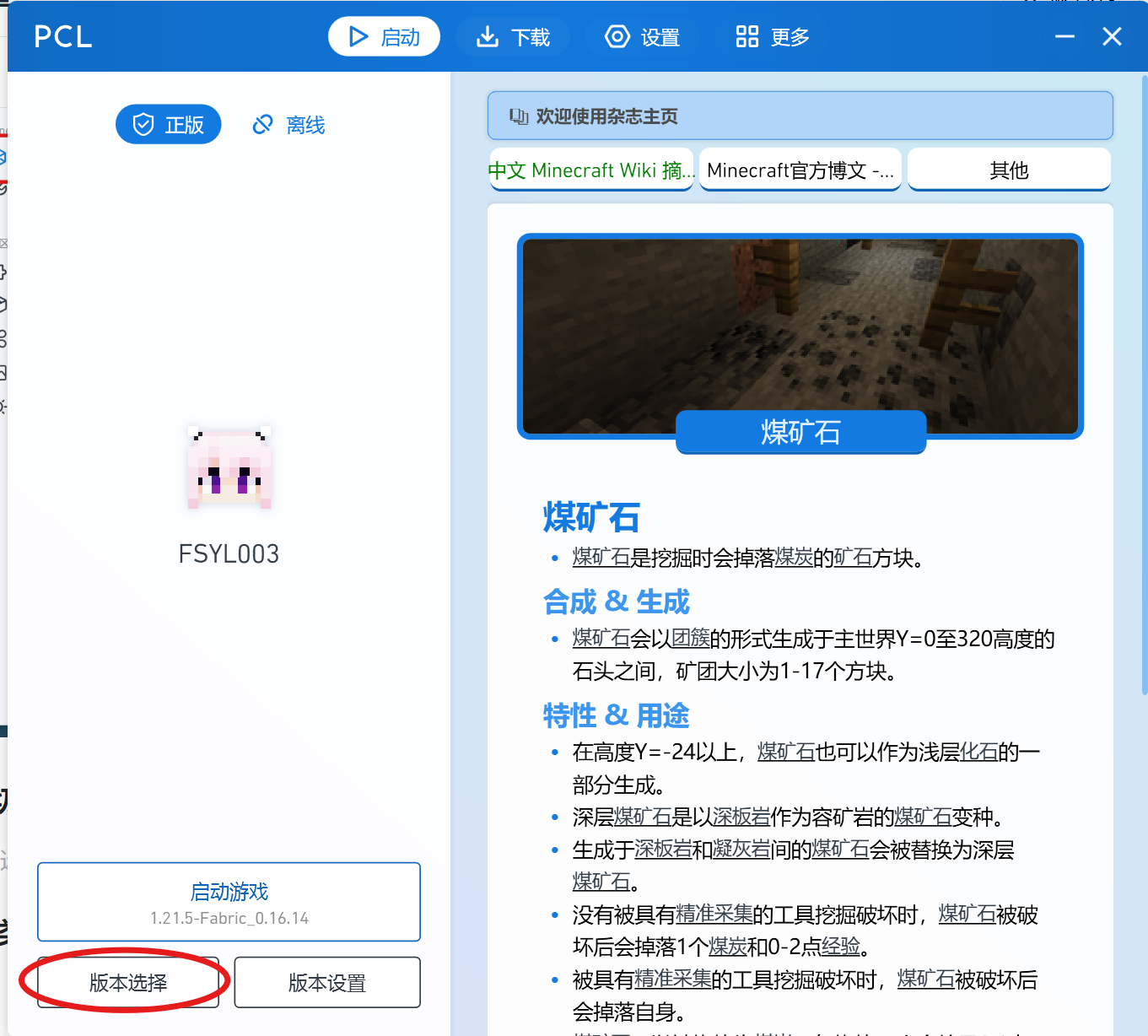1148x1036 pixels.
Task: Minimize the PCL window
Action: click(1064, 37)
